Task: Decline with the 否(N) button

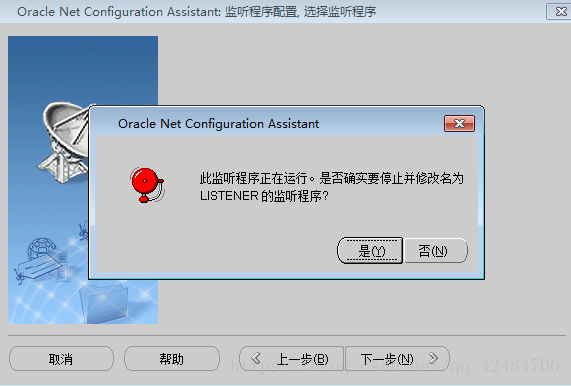Action: (436, 251)
